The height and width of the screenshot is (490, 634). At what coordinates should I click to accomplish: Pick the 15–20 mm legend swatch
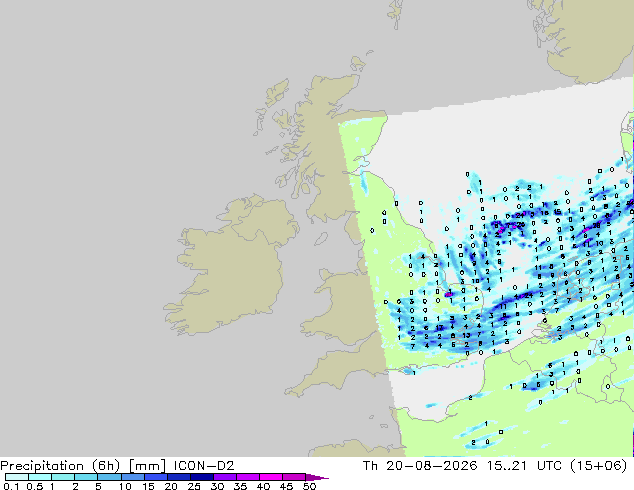pyautogui.click(x=156, y=477)
